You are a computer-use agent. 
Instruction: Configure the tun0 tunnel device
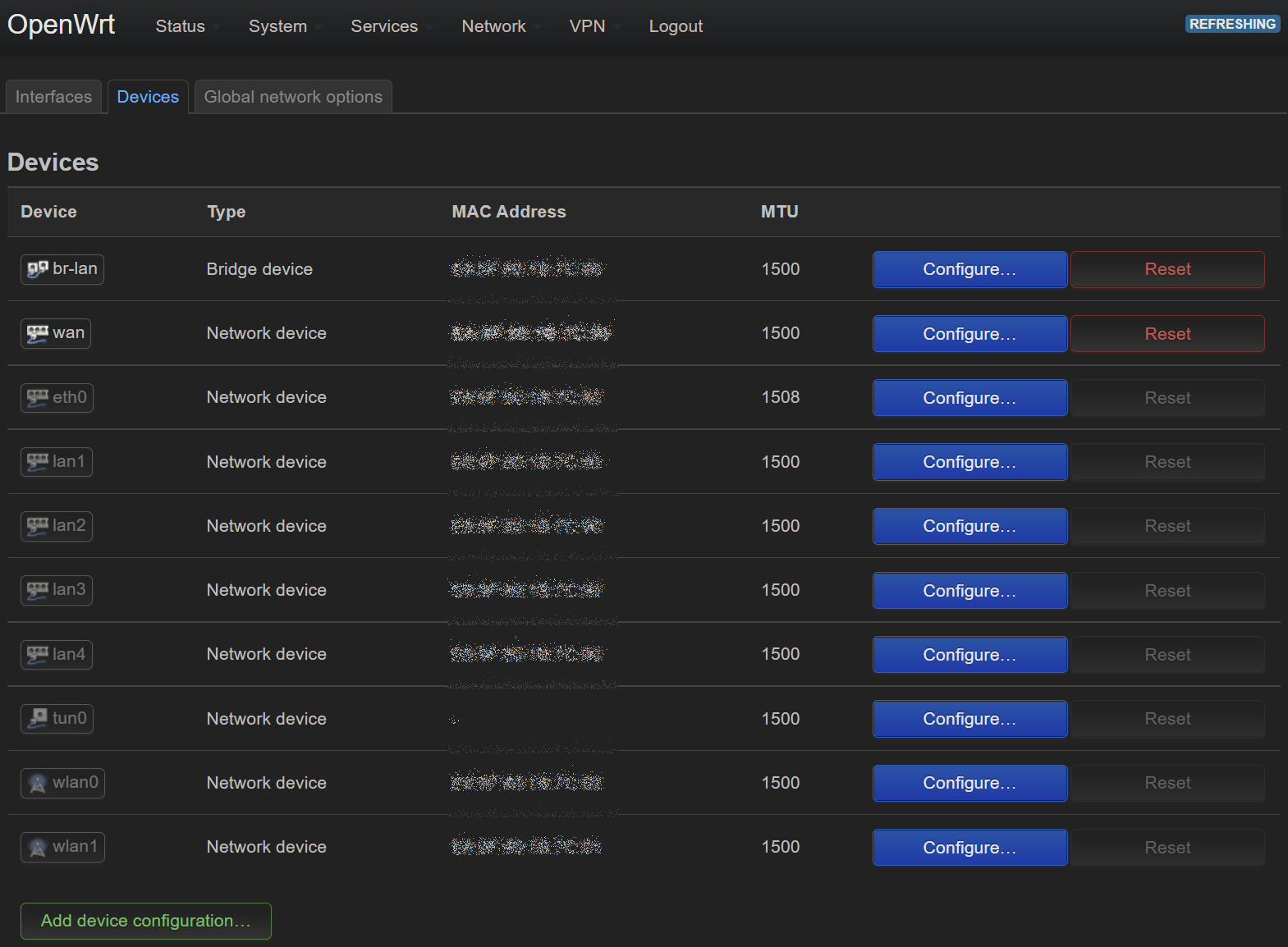click(x=969, y=719)
